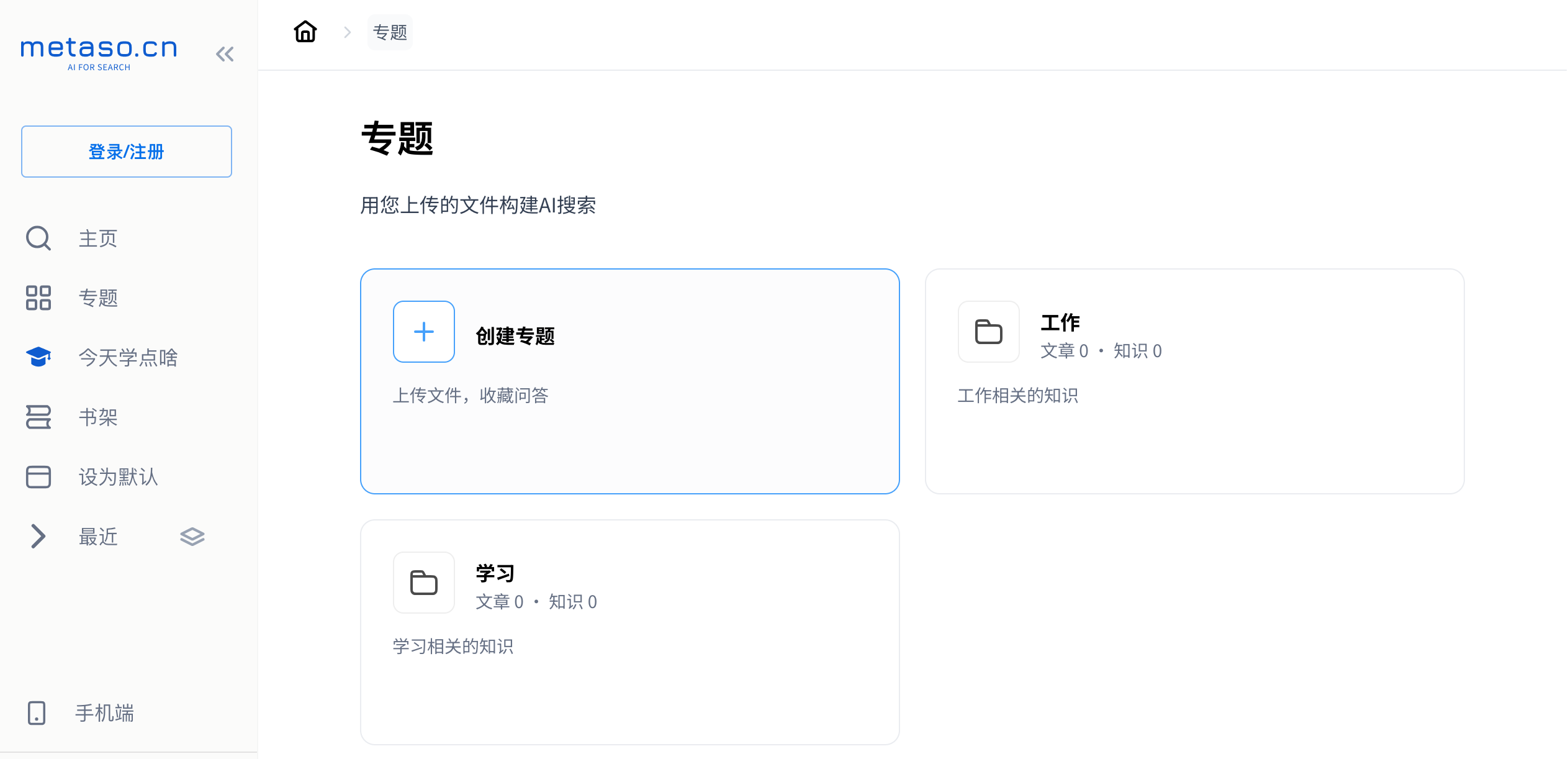Click the 创建专题 card title
The image size is (1568, 759).
pos(515,336)
